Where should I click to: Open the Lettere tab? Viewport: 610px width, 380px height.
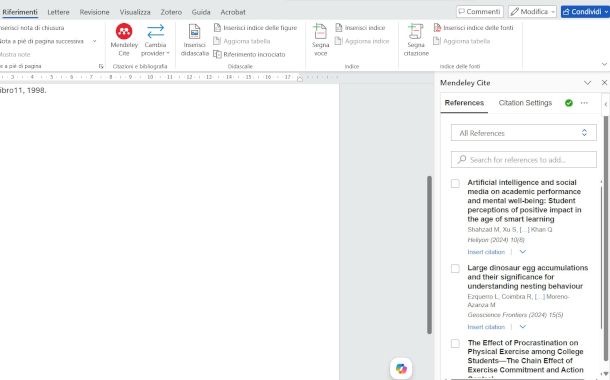coord(58,12)
